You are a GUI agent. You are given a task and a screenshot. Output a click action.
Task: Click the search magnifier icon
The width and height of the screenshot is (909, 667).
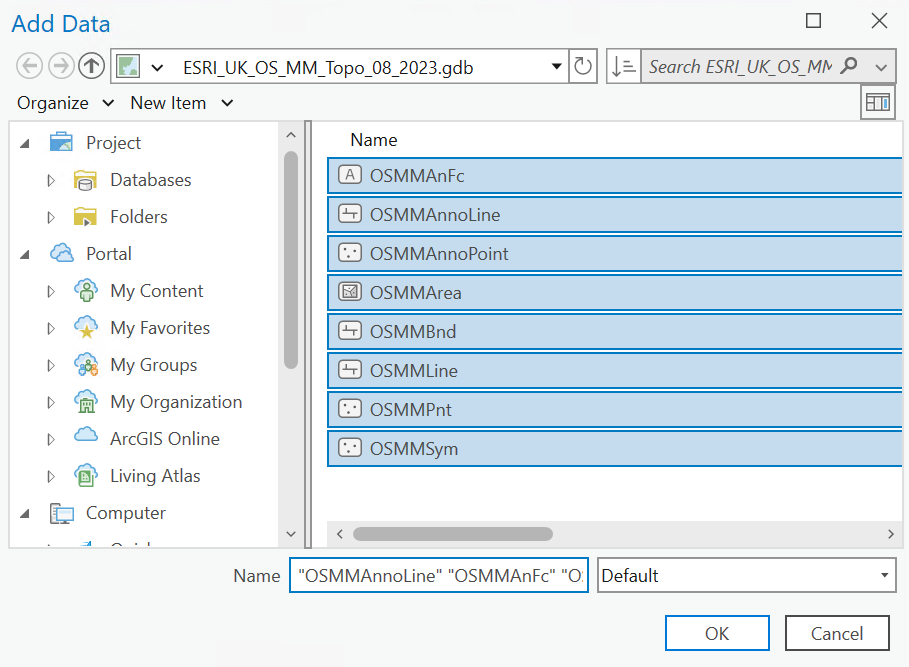(849, 66)
